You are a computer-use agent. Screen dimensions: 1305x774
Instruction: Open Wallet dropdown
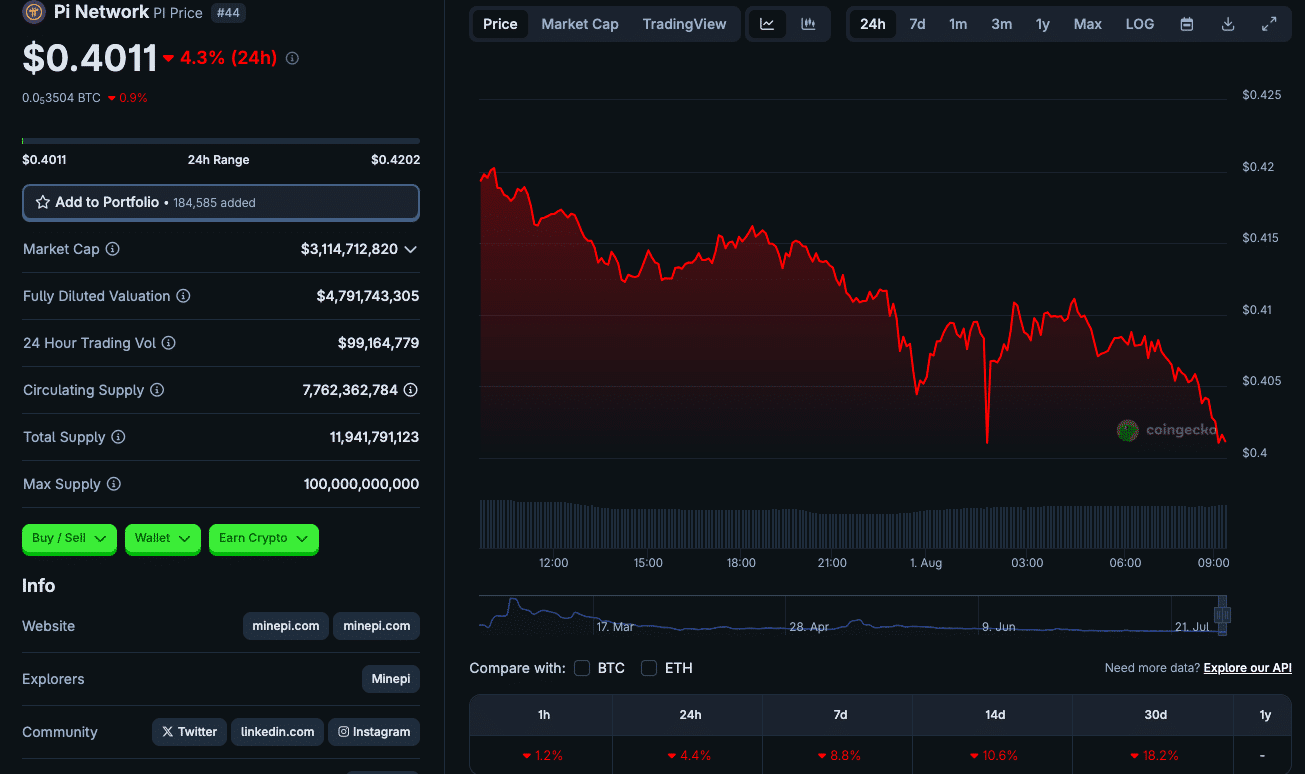(163, 538)
